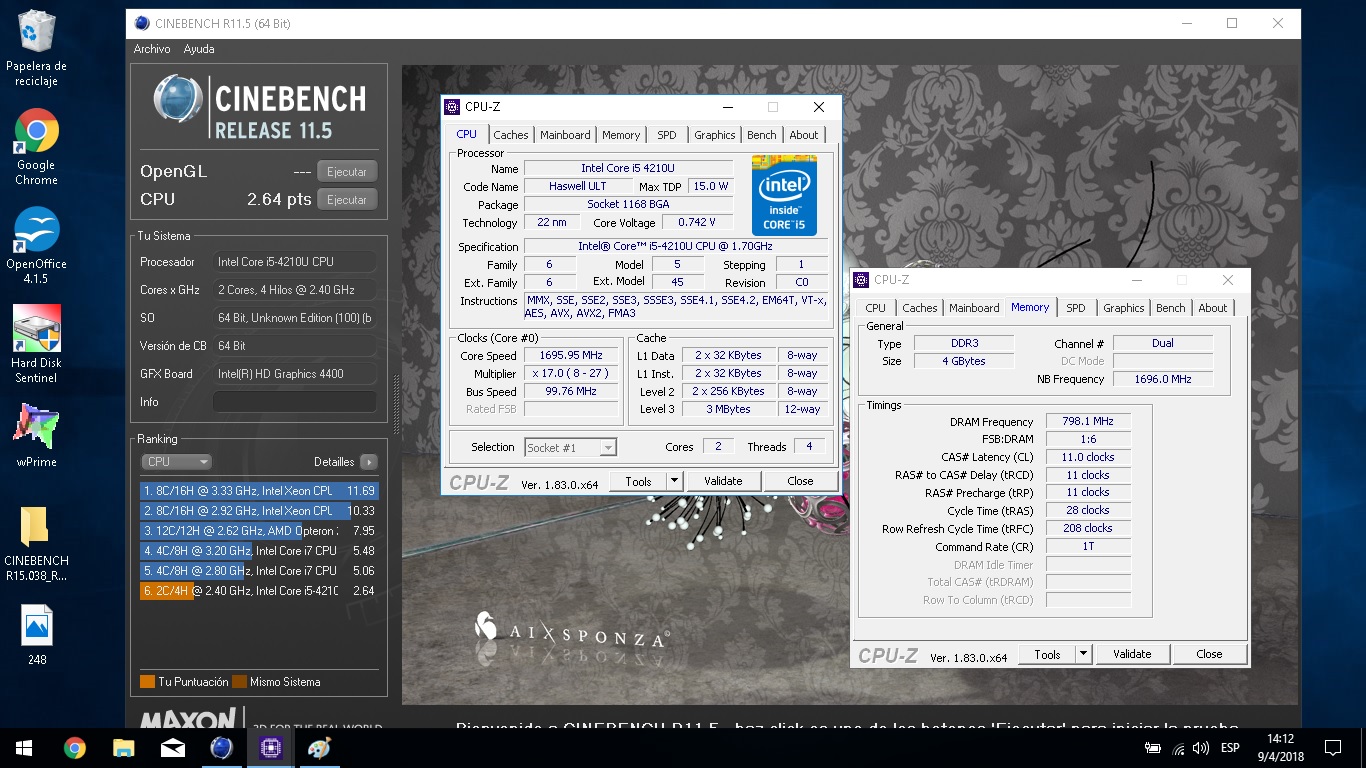Open Hard Disk Sentinel desktop icon
The width and height of the screenshot is (1366, 768).
[x=37, y=344]
